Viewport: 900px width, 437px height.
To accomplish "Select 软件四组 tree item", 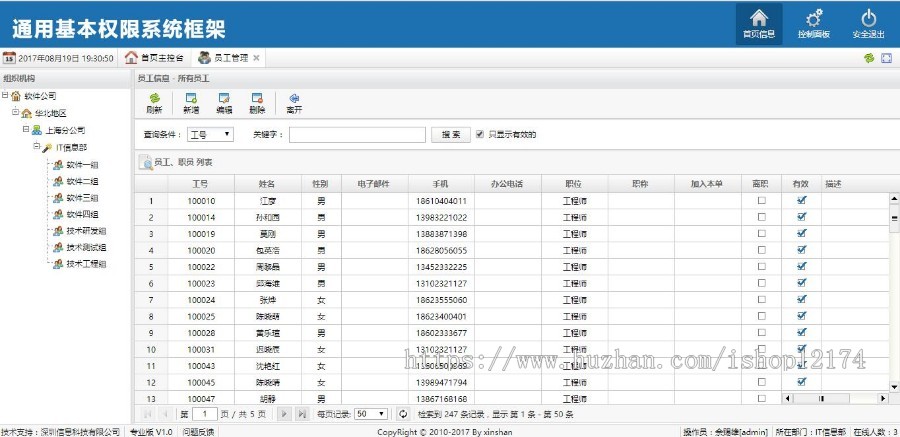I will [x=82, y=214].
